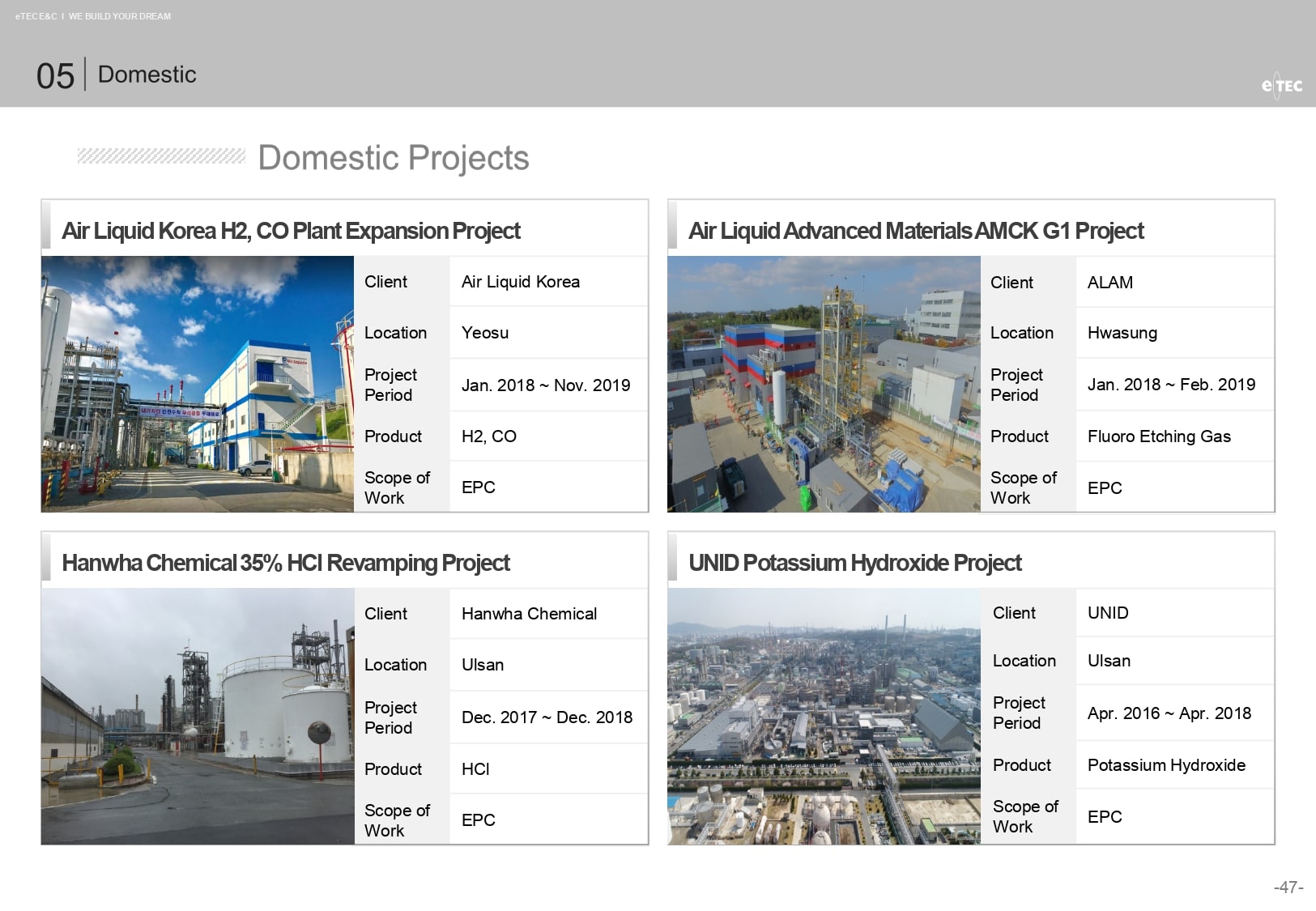Select the '05' section number
1316x911 pixels.
click(x=55, y=76)
